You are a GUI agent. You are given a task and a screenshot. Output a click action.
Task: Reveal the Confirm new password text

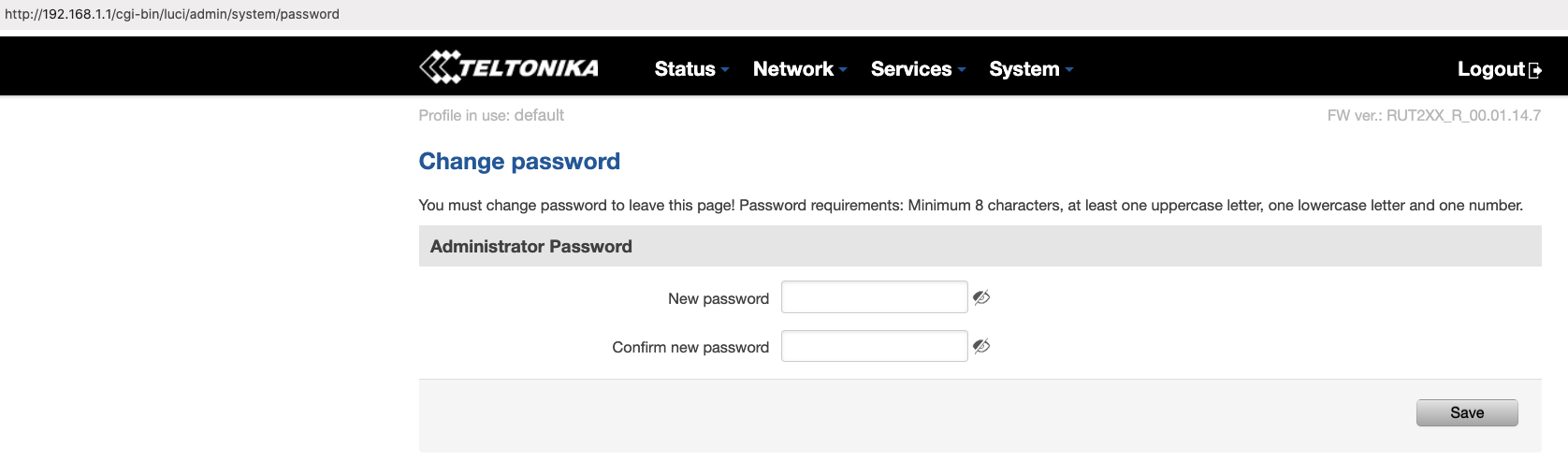(x=981, y=346)
